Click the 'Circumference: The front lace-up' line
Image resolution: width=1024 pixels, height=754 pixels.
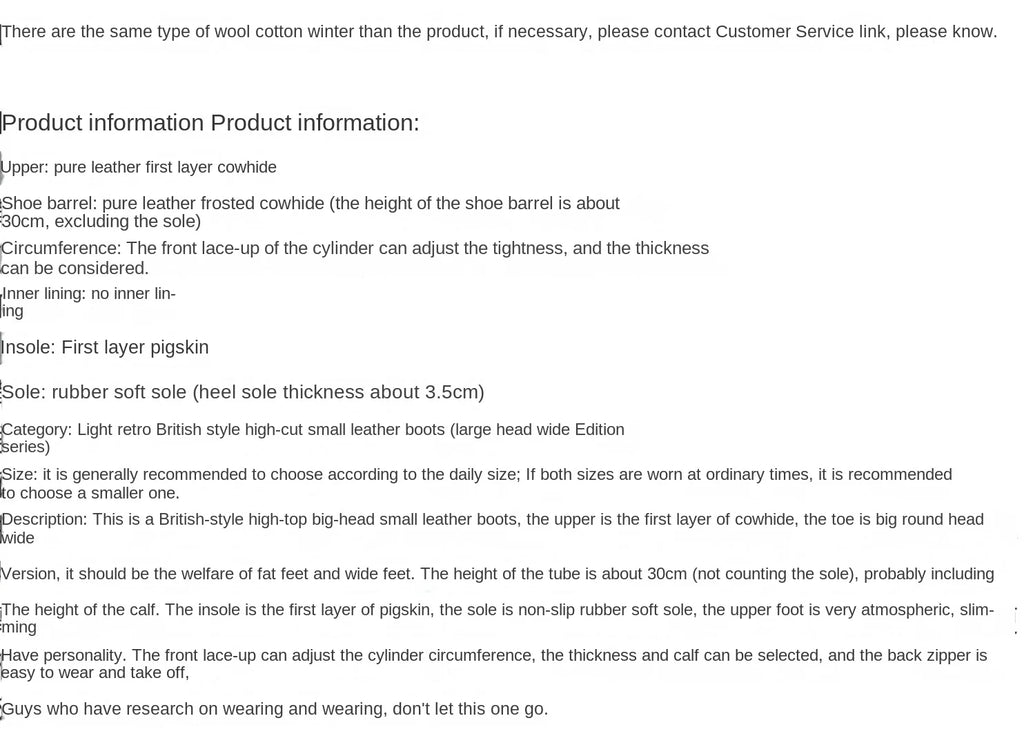pyautogui.click(x=355, y=248)
